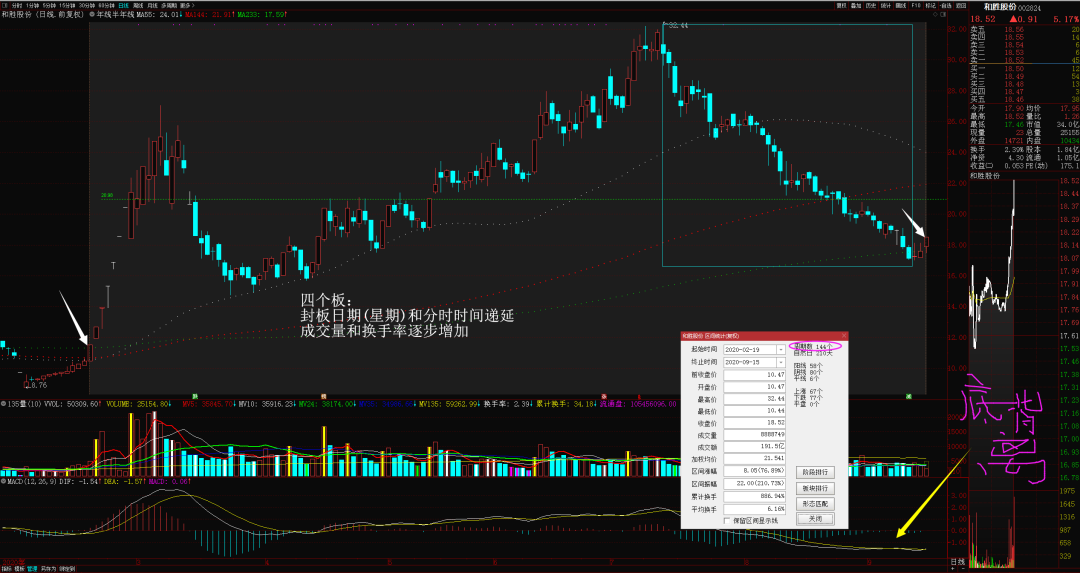Viewport: 1080px width, 573px height.
Task: Click the 买五 18.46 order book row
Action: point(1024,99)
